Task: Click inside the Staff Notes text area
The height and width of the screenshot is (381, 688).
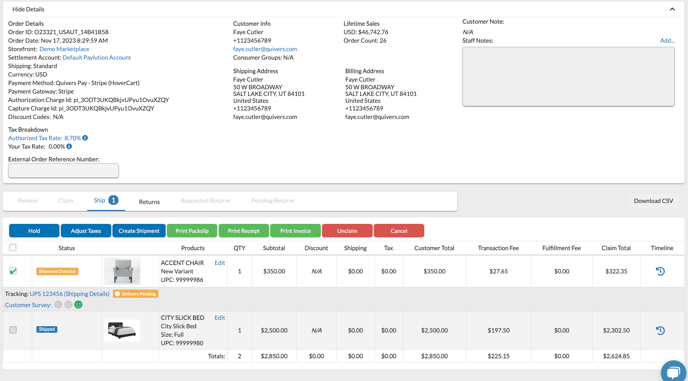Action: pos(568,77)
